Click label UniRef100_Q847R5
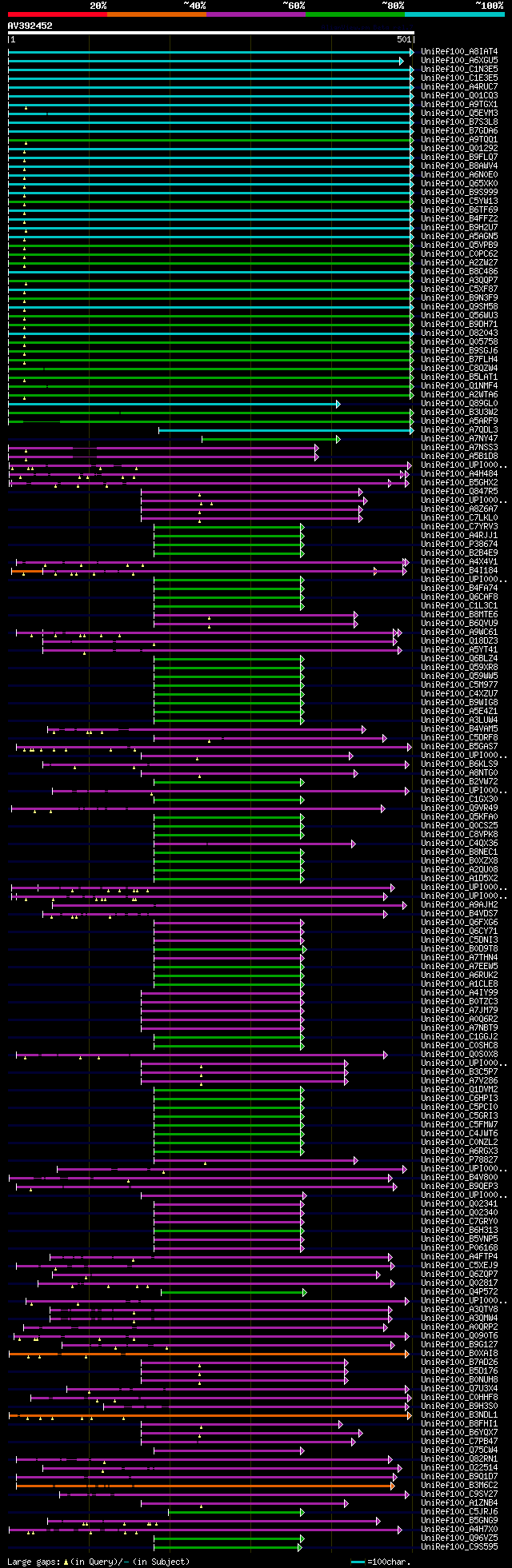 [459, 492]
